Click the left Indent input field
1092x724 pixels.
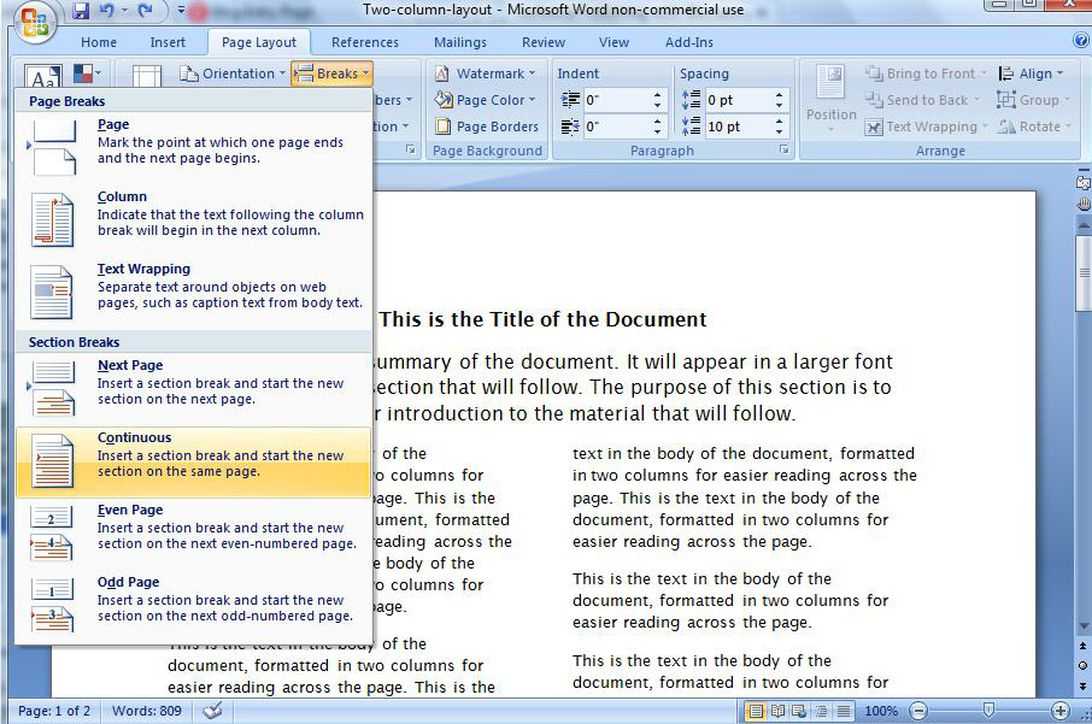point(616,100)
